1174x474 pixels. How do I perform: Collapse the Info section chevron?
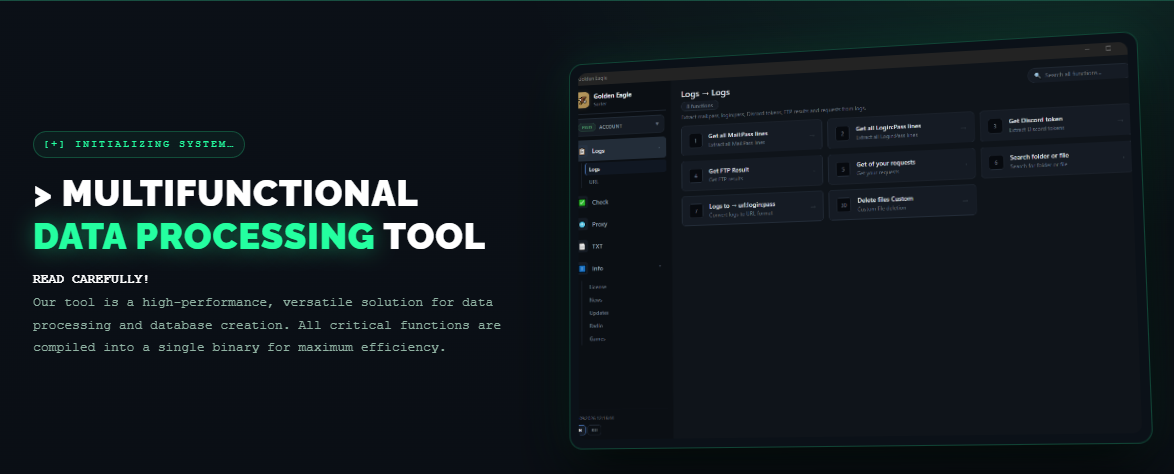click(660, 266)
